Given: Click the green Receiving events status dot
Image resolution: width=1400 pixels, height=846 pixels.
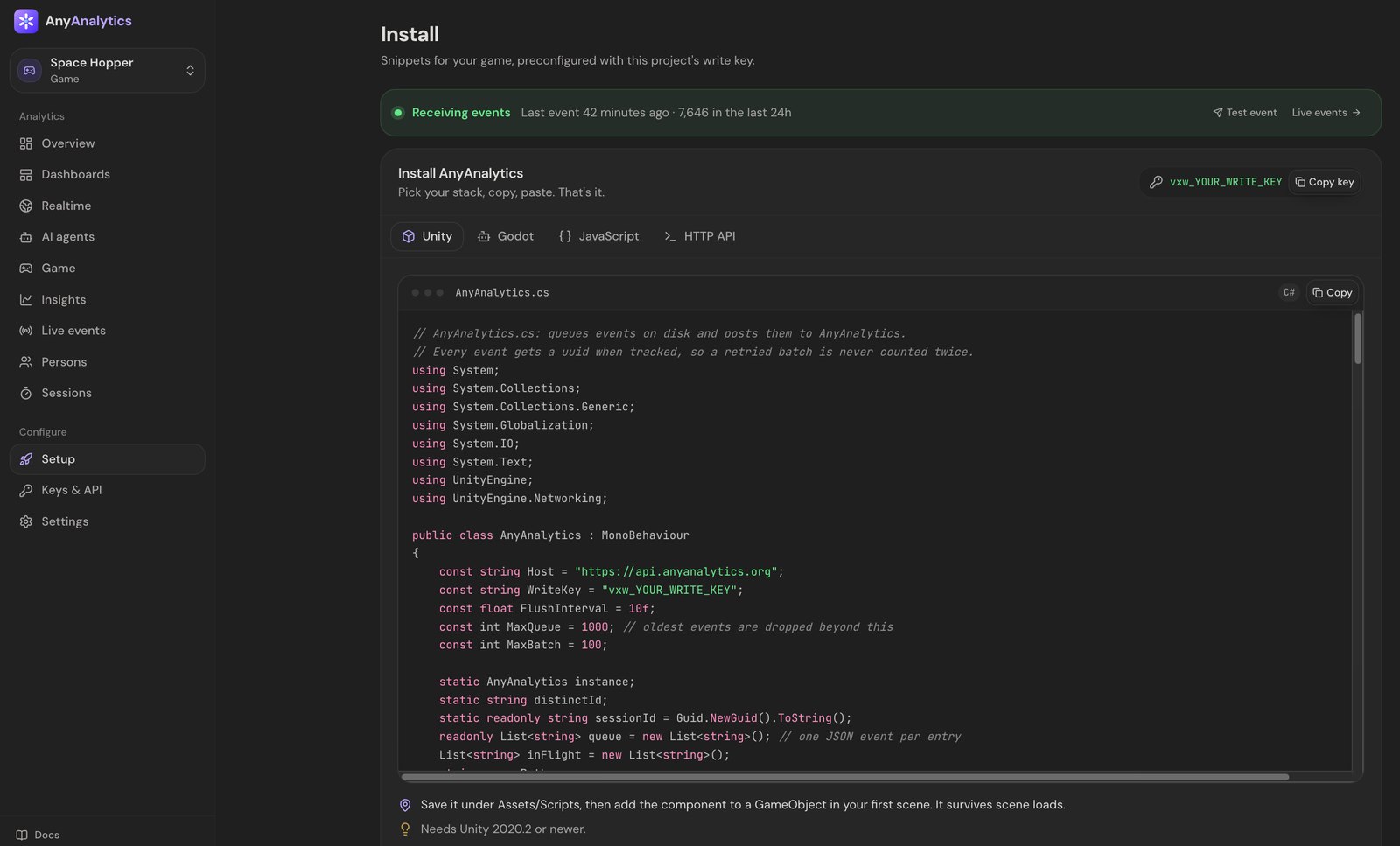Looking at the screenshot, I should [x=398, y=113].
